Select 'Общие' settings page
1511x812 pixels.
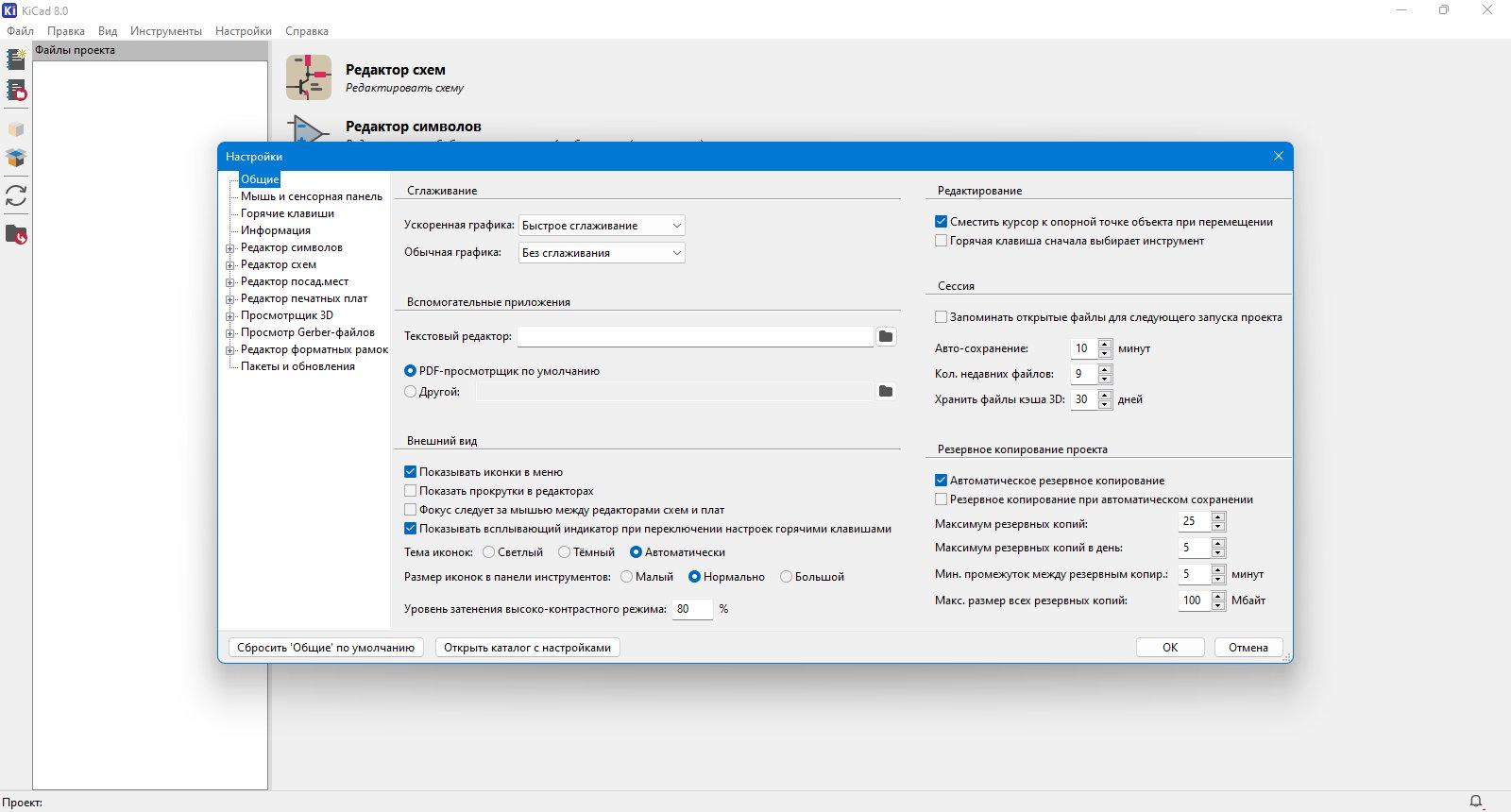pos(260,179)
